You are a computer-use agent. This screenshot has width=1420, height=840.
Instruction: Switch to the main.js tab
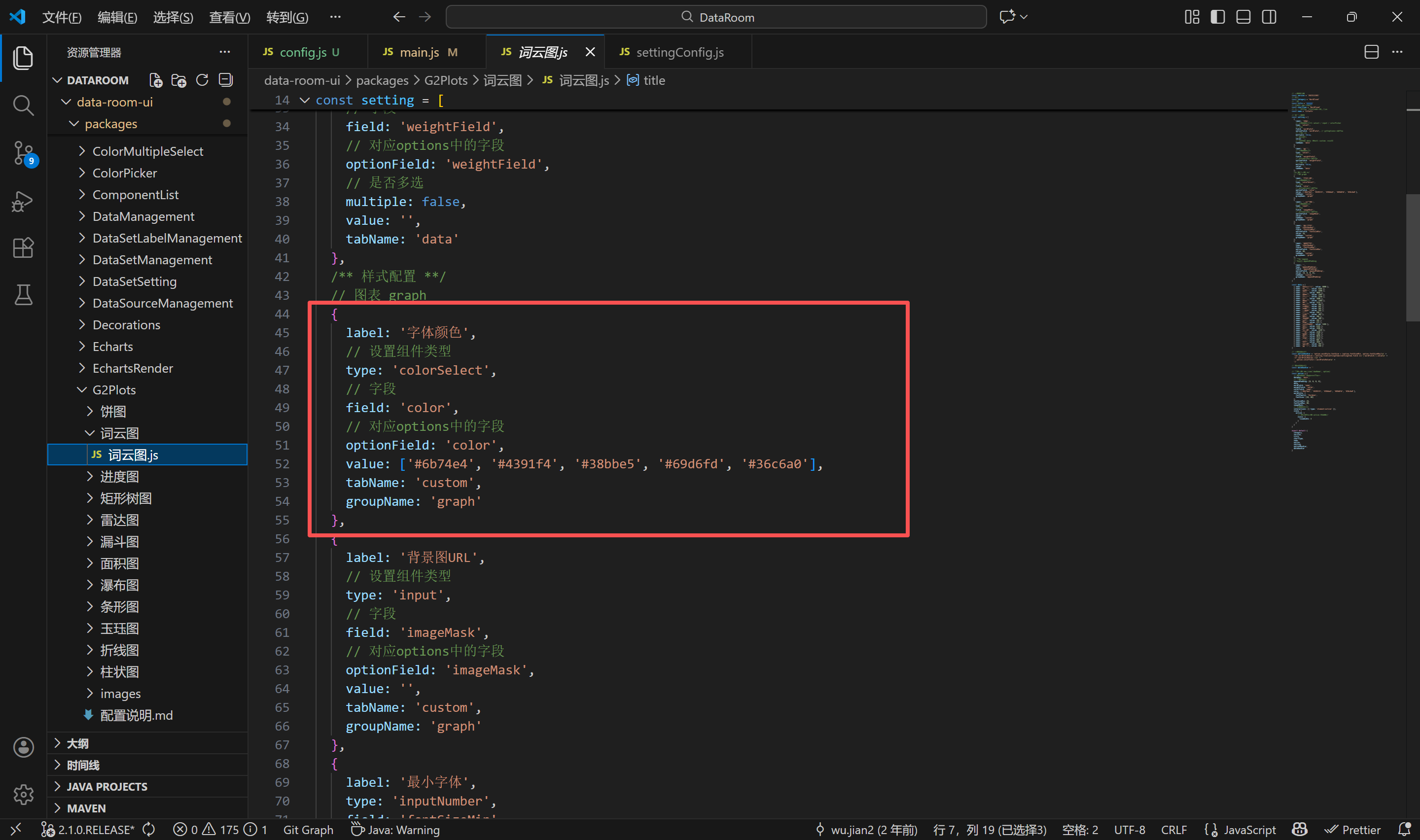tap(419, 52)
